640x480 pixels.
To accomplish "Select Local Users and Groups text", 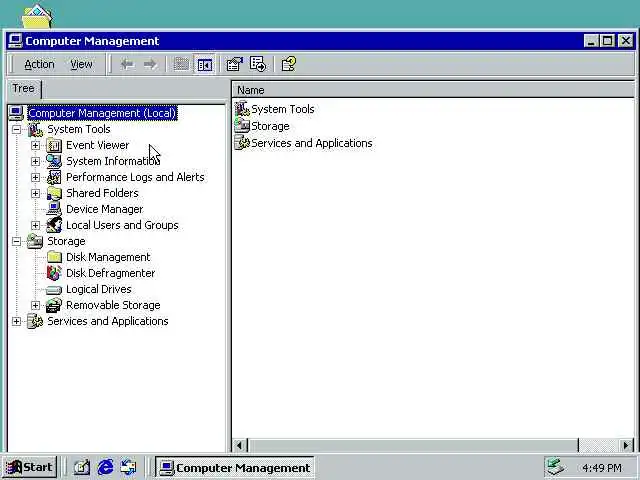I will (122, 225).
